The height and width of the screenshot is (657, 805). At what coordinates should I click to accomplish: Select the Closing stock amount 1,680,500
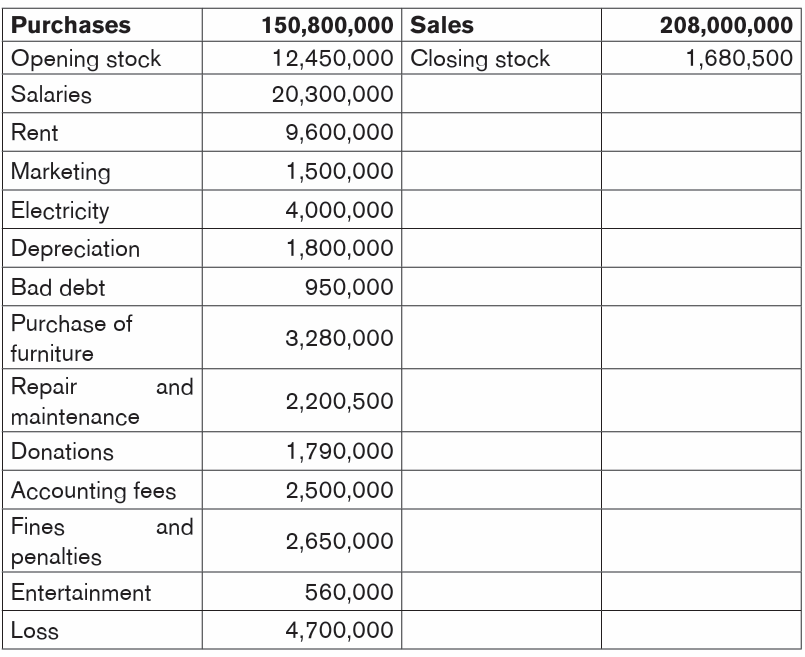739,59
